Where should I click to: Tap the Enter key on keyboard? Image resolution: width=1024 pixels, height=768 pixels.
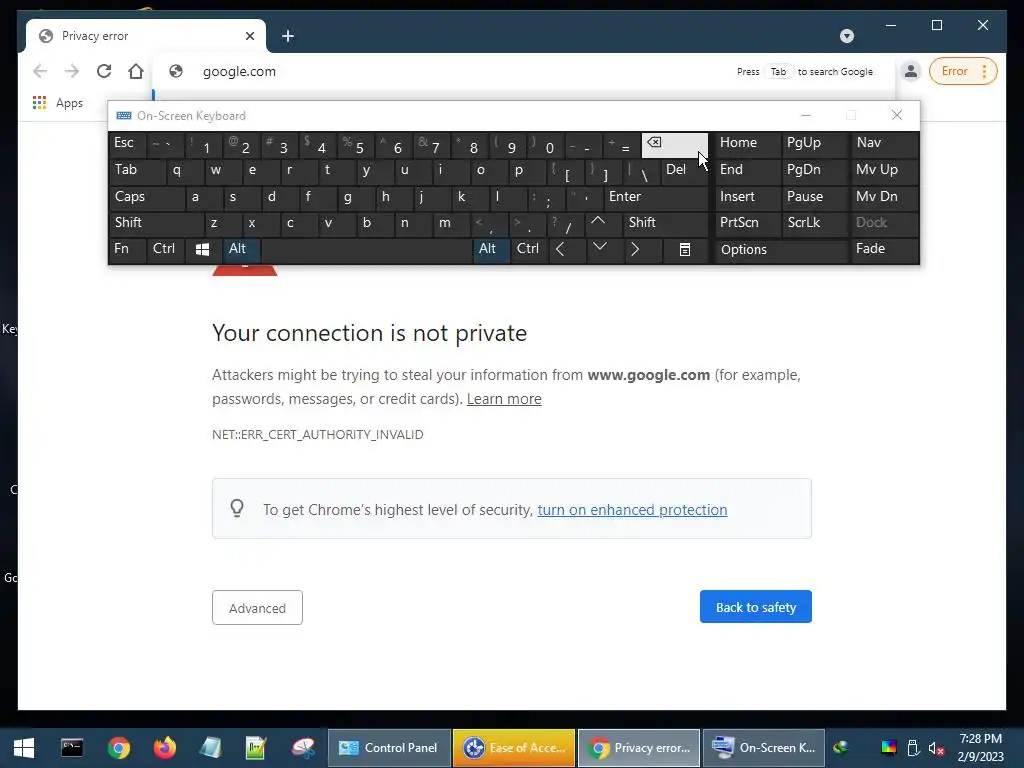[x=655, y=197]
